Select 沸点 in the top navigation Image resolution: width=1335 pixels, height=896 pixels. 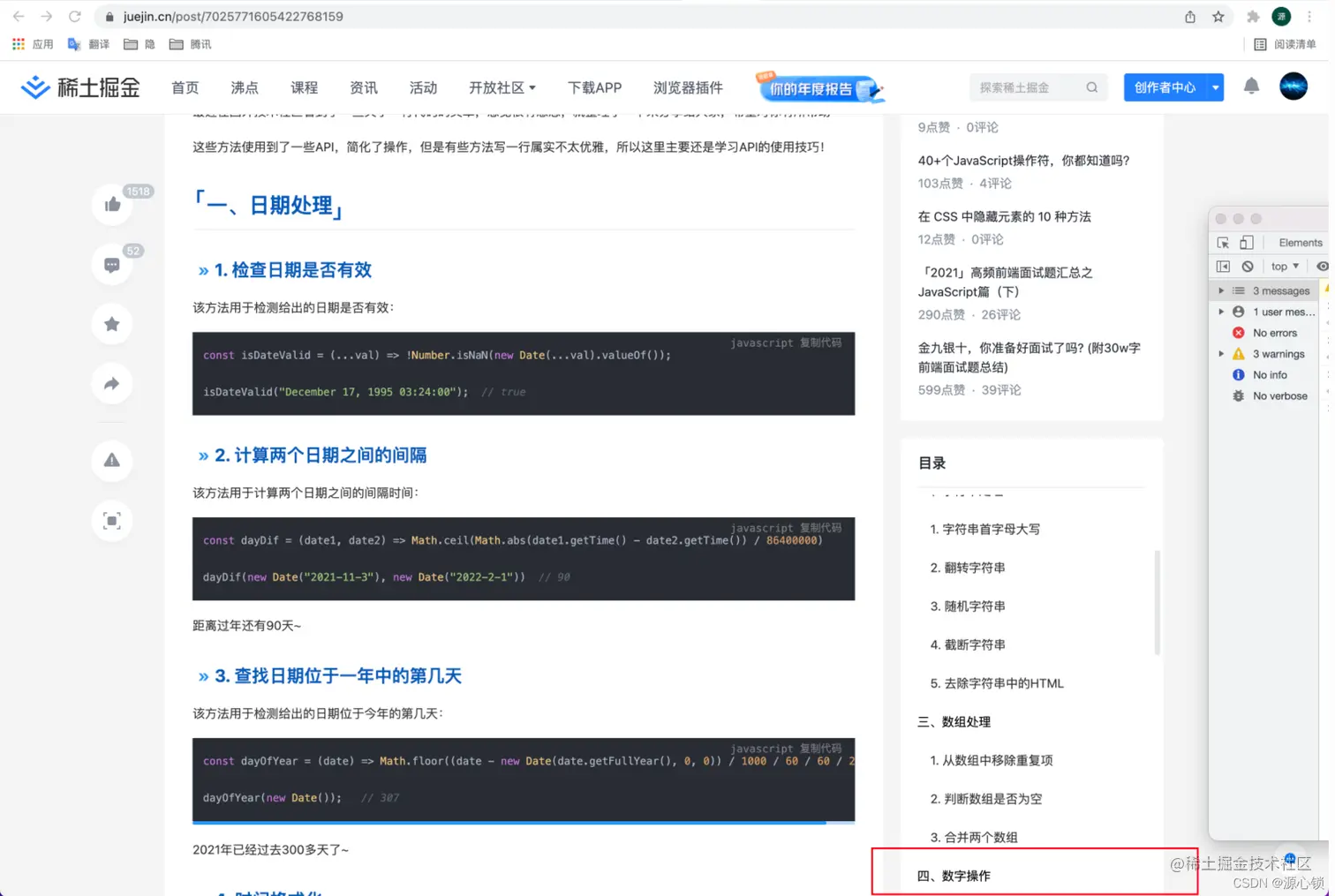click(x=244, y=87)
